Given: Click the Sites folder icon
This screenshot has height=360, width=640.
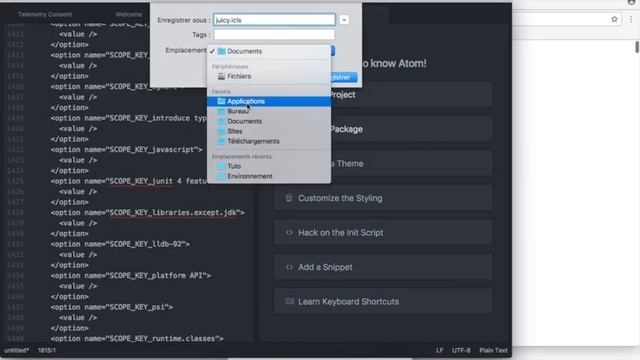Looking at the screenshot, I should coord(221,131).
